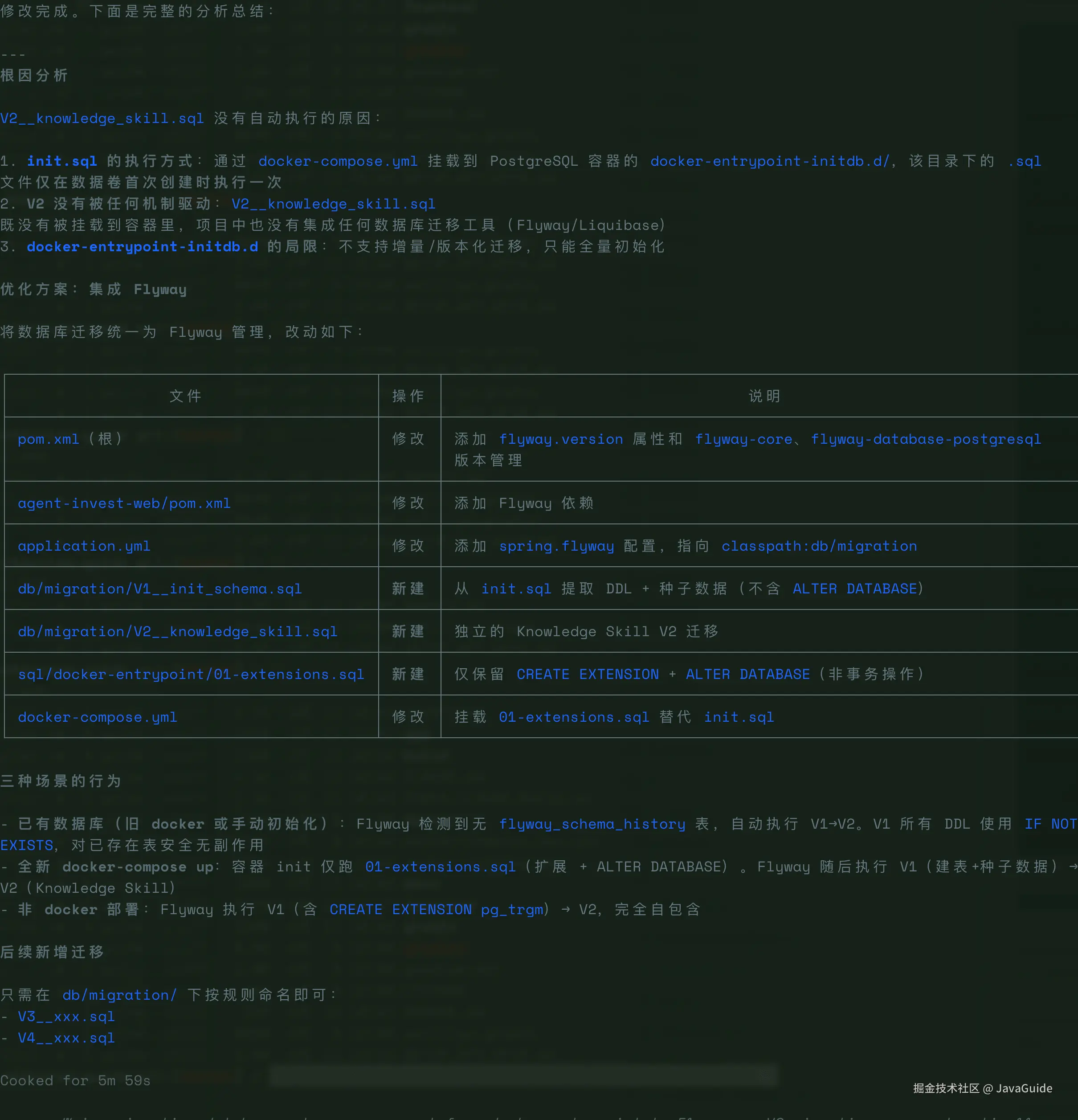This screenshot has height=1120, width=1078.
Task: Select db/migration/V1__init_schema.sql link
Action: pyautogui.click(x=159, y=589)
